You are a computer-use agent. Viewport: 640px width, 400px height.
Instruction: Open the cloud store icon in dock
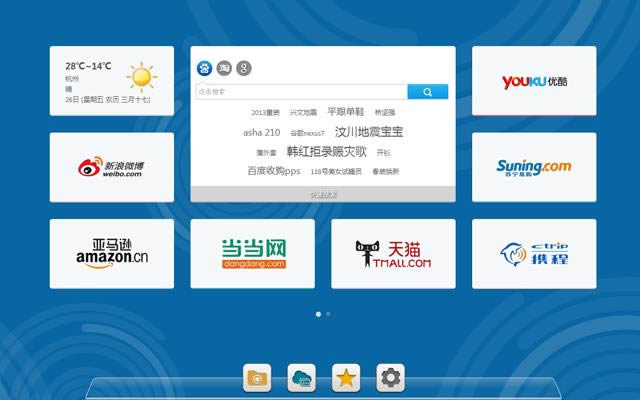[x=301, y=378]
